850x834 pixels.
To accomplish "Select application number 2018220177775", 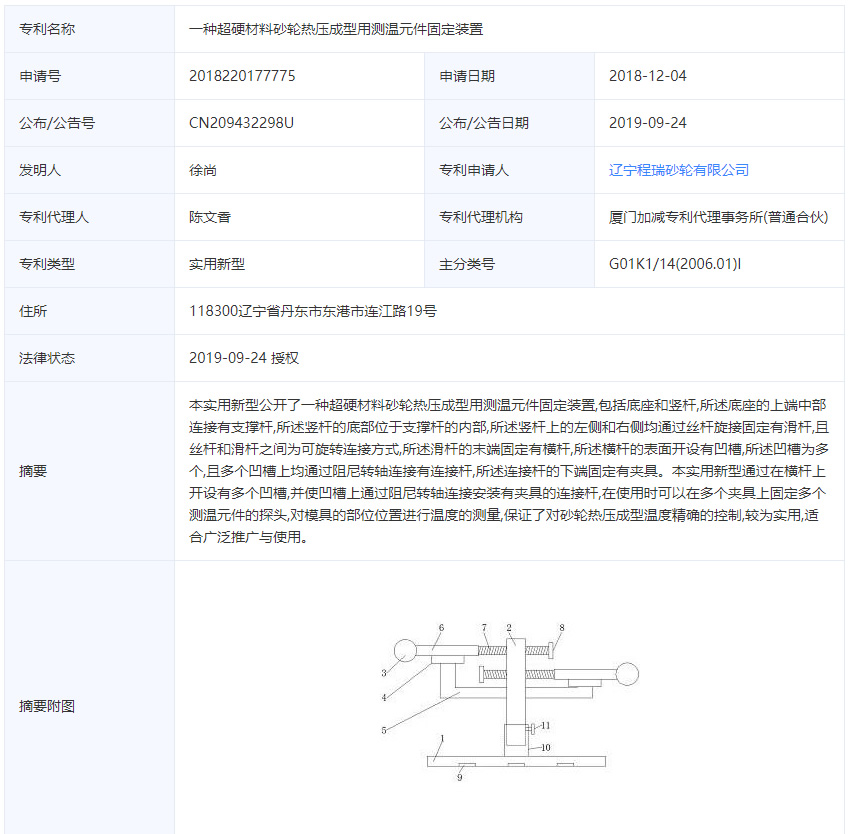I will [242, 76].
